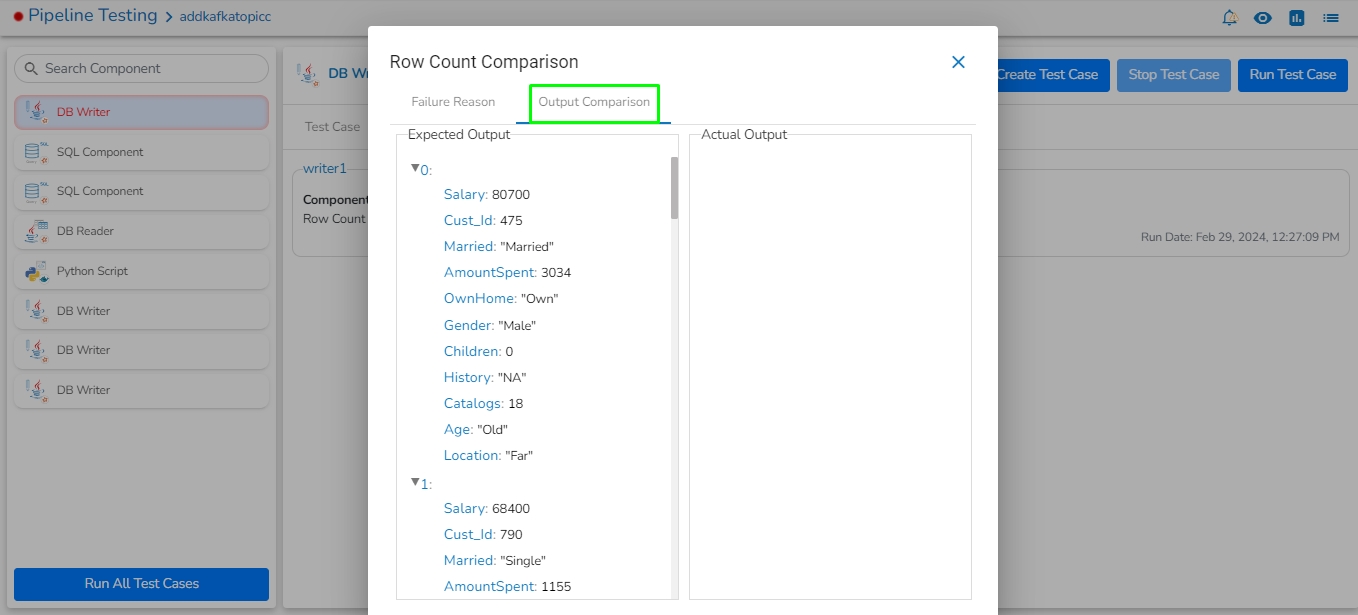Select the highlighted DB Writer component
Viewport: 1358px width, 615px height.
(x=141, y=112)
